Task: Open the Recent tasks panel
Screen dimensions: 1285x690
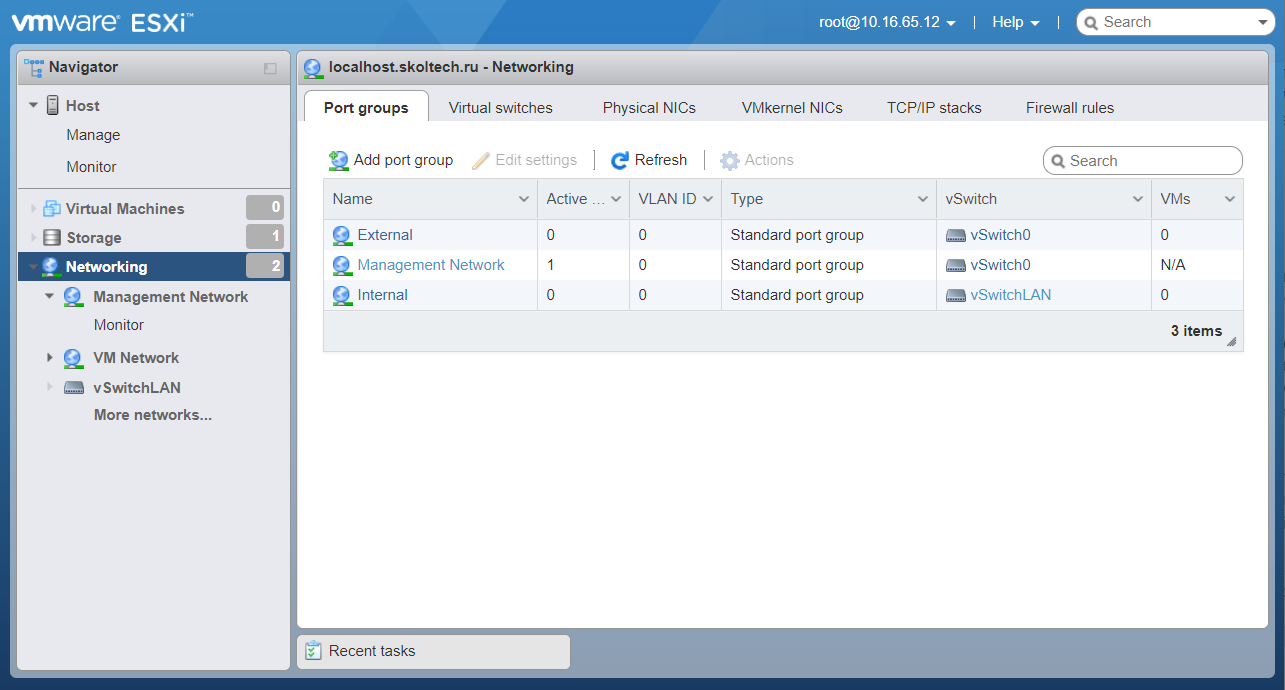Action: pyautogui.click(x=433, y=651)
